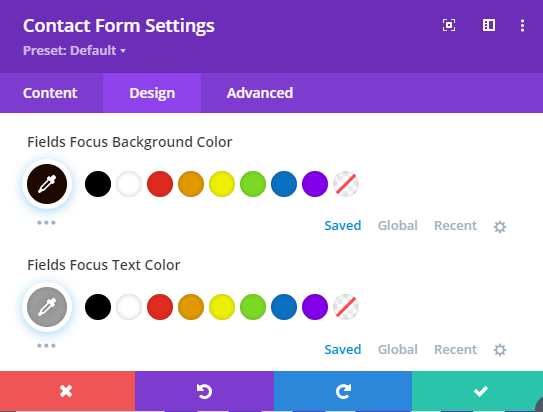Open the Preset: Default dropdown
543x412 pixels.
point(74,51)
